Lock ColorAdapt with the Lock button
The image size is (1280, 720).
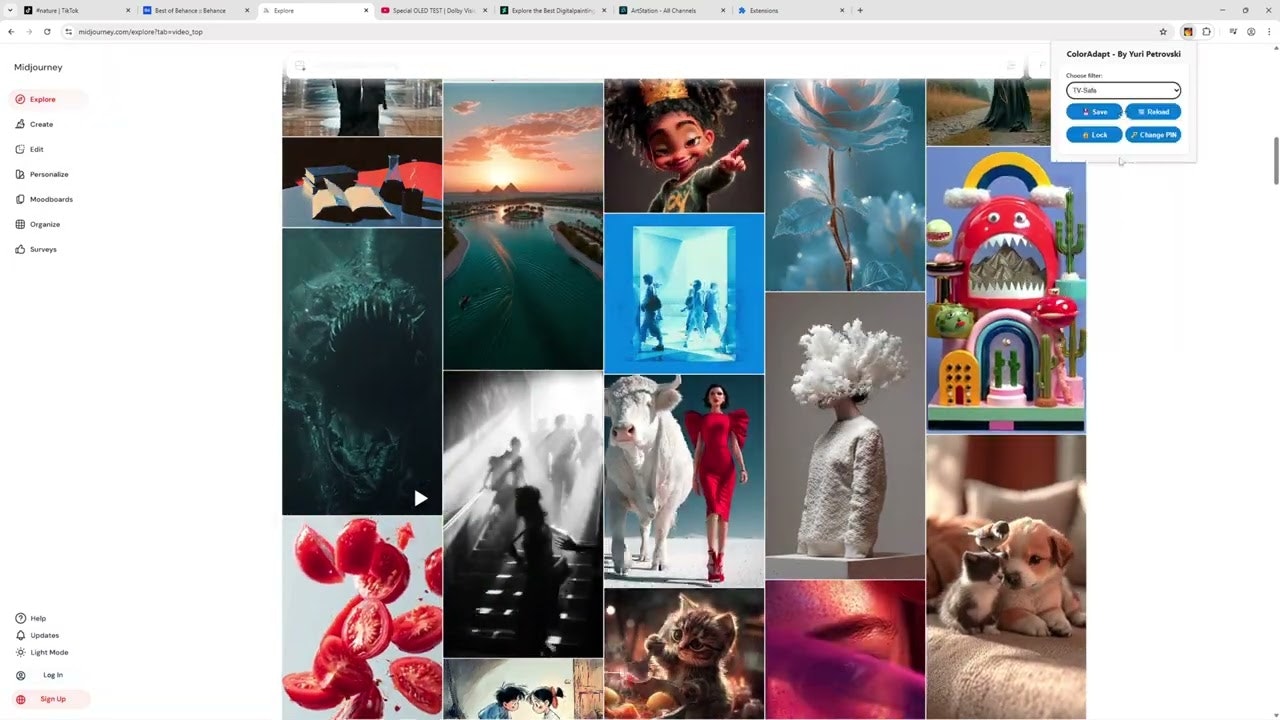tap(1094, 134)
